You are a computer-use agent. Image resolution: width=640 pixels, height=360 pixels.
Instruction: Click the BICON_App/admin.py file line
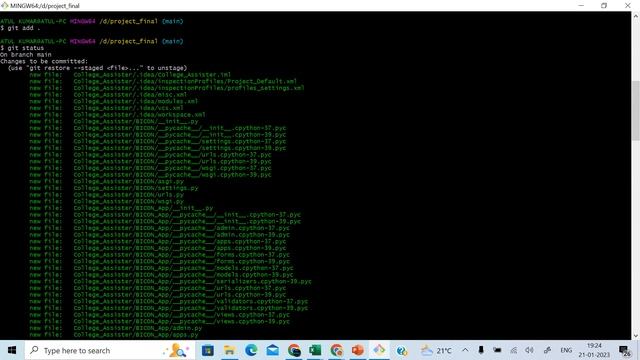click(116, 328)
